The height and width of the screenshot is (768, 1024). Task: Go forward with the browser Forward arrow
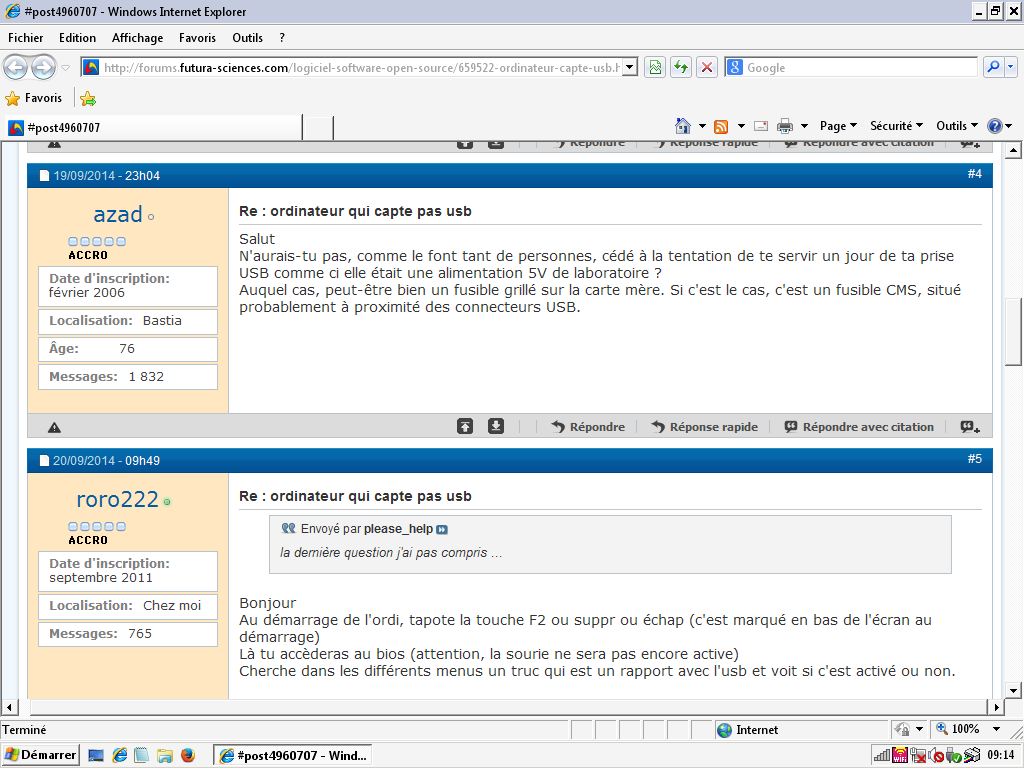click(43, 67)
